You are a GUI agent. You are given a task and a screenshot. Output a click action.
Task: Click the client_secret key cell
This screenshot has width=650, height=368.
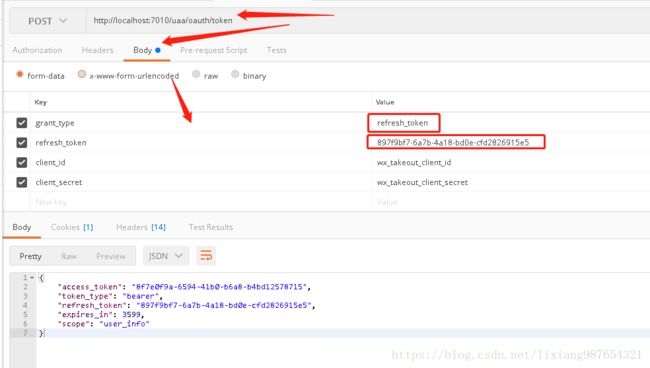[x=201, y=182]
